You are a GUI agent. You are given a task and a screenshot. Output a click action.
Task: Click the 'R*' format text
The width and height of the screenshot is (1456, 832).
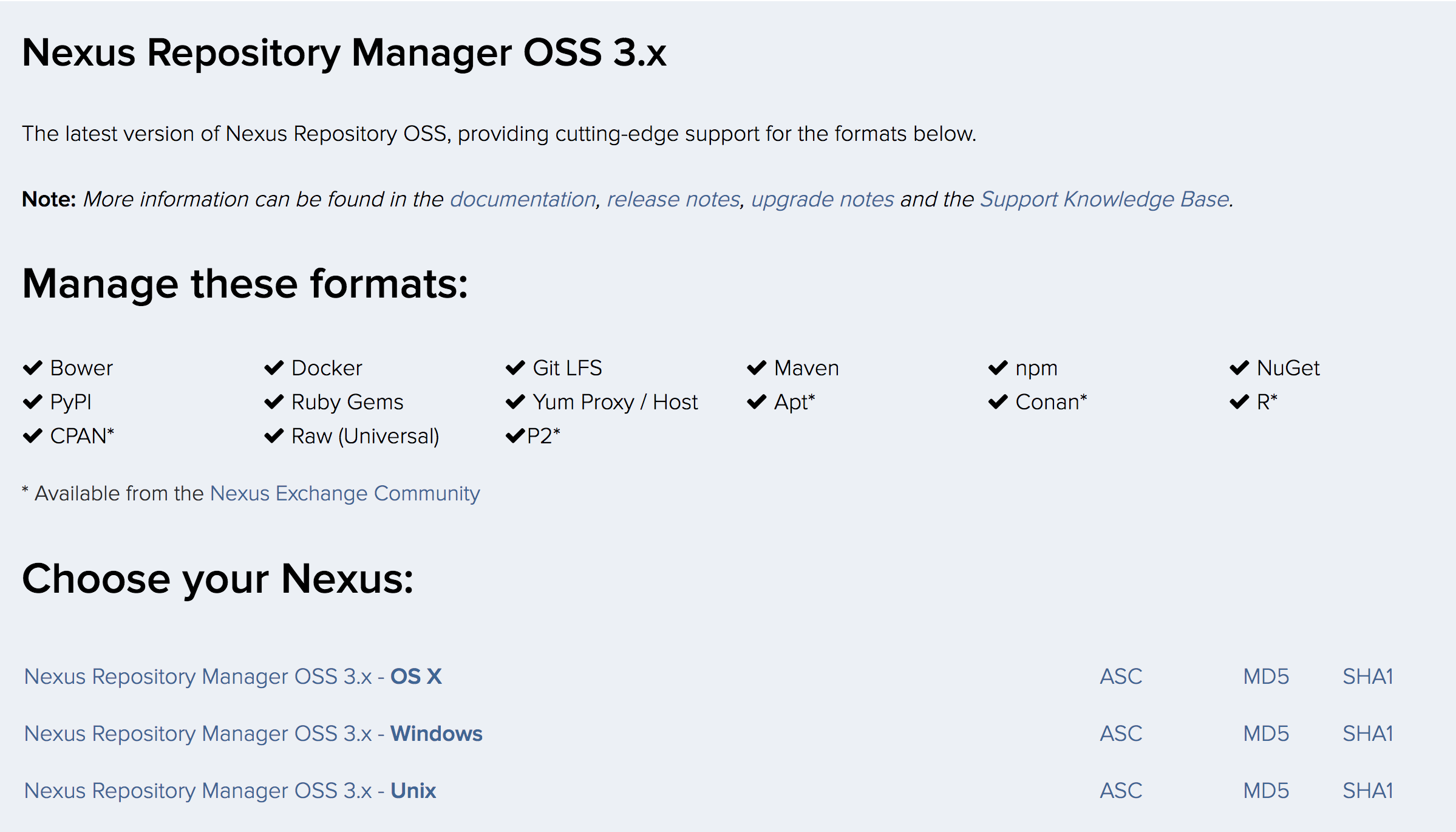1267,402
